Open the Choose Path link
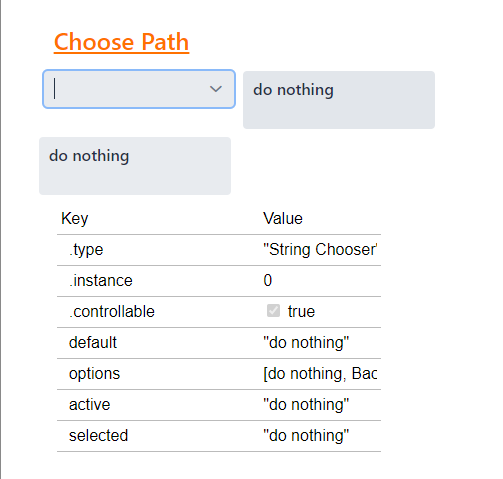Screen dimensions: 503x479 point(121,42)
